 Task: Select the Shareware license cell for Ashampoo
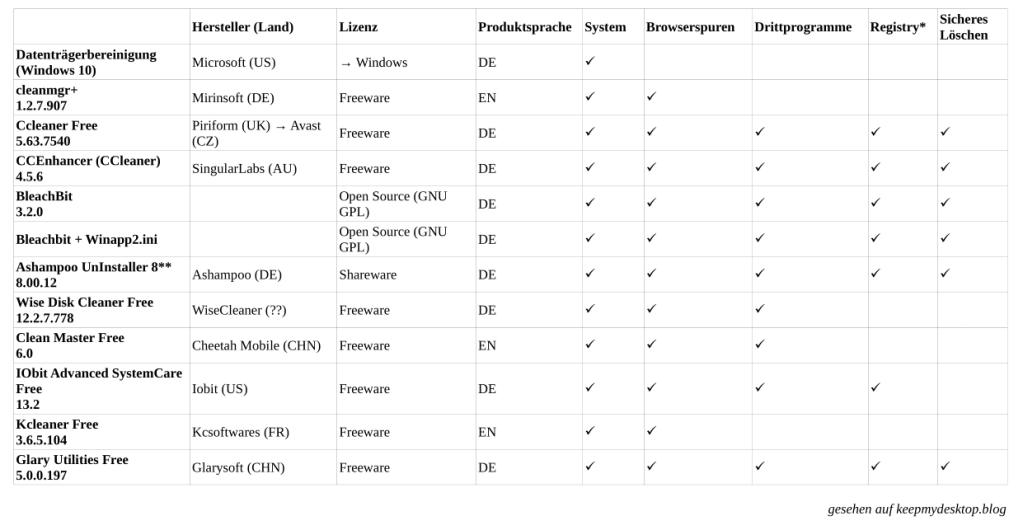[367, 274]
